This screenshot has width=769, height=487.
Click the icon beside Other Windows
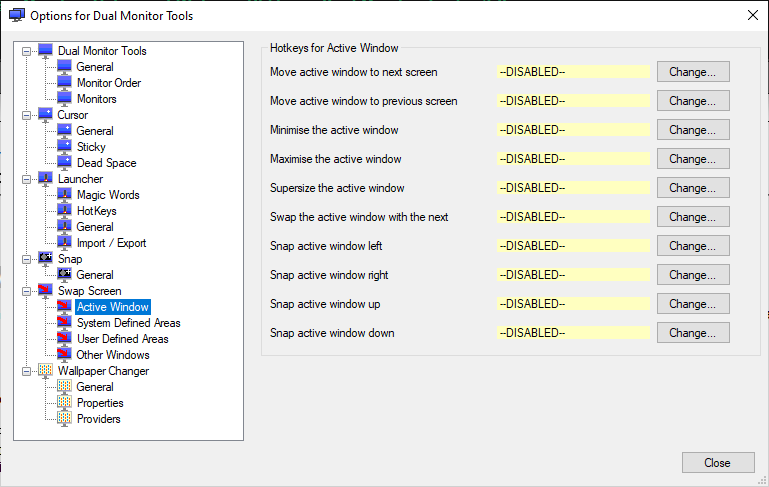(x=64, y=355)
